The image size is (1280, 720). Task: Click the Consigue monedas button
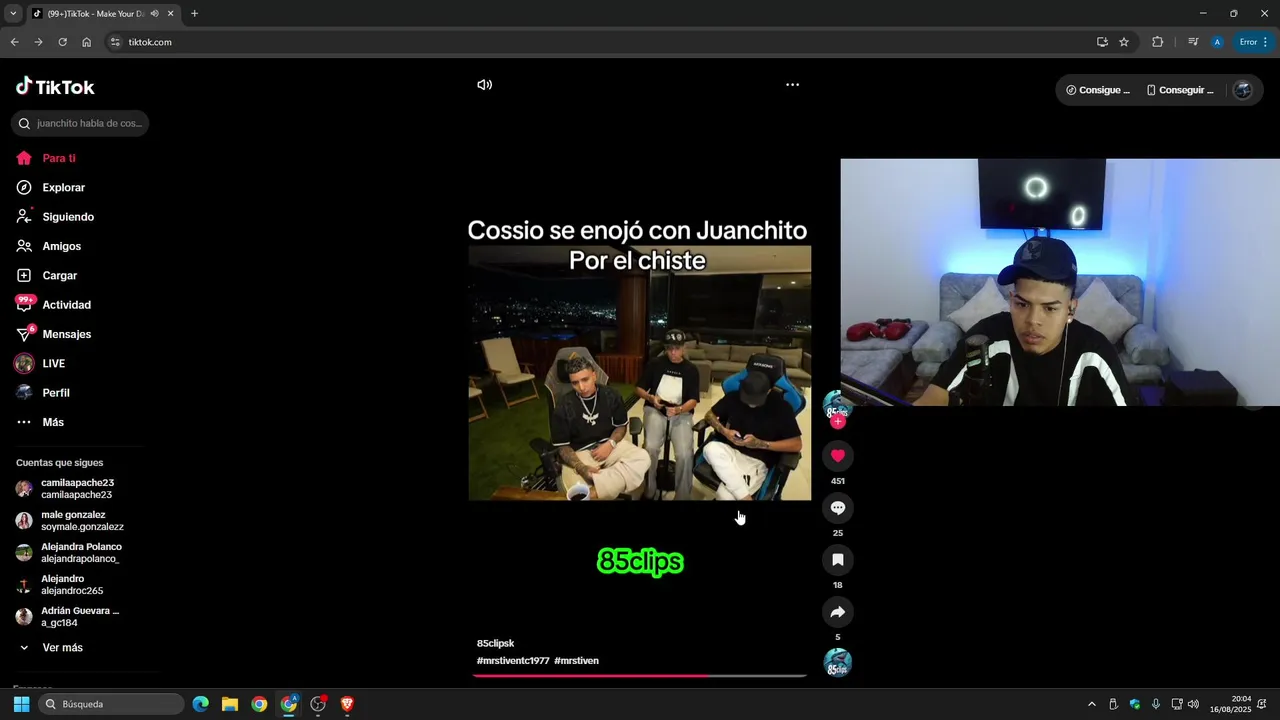click(1098, 90)
